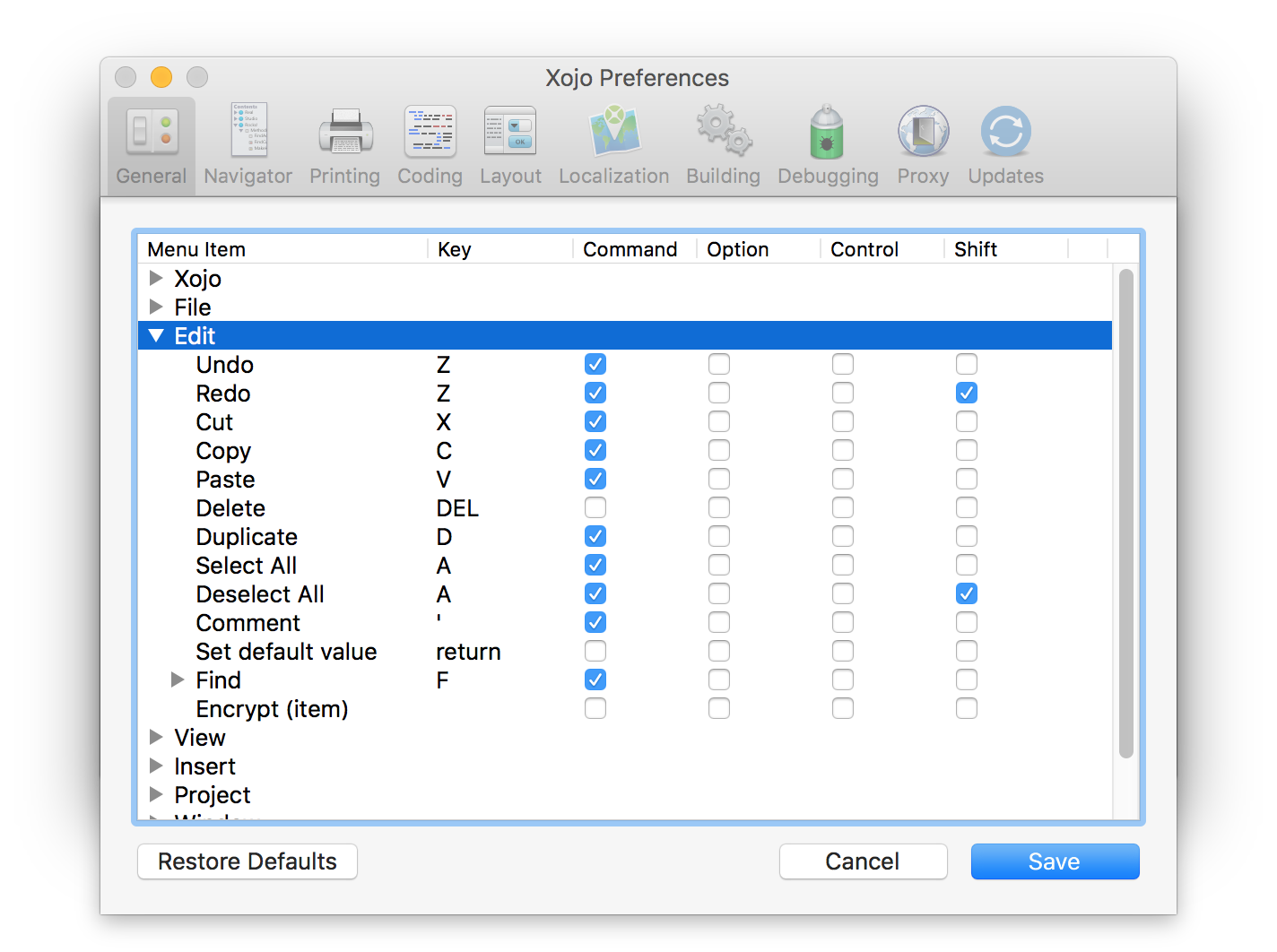Select the Redo menu item row
The height and width of the screenshot is (952, 1277).
(x=625, y=393)
